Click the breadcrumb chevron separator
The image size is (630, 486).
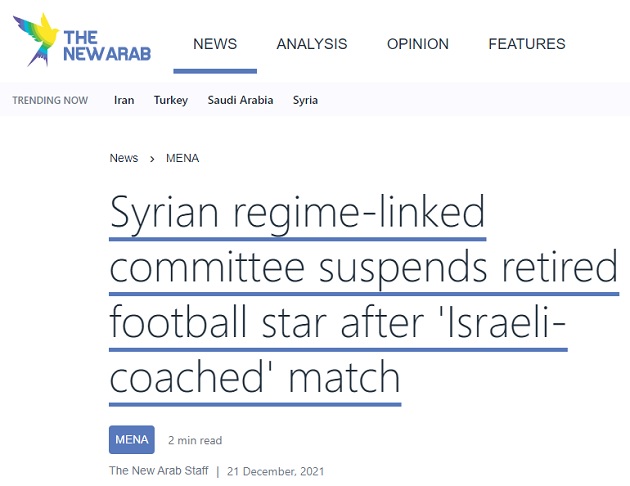[152, 158]
